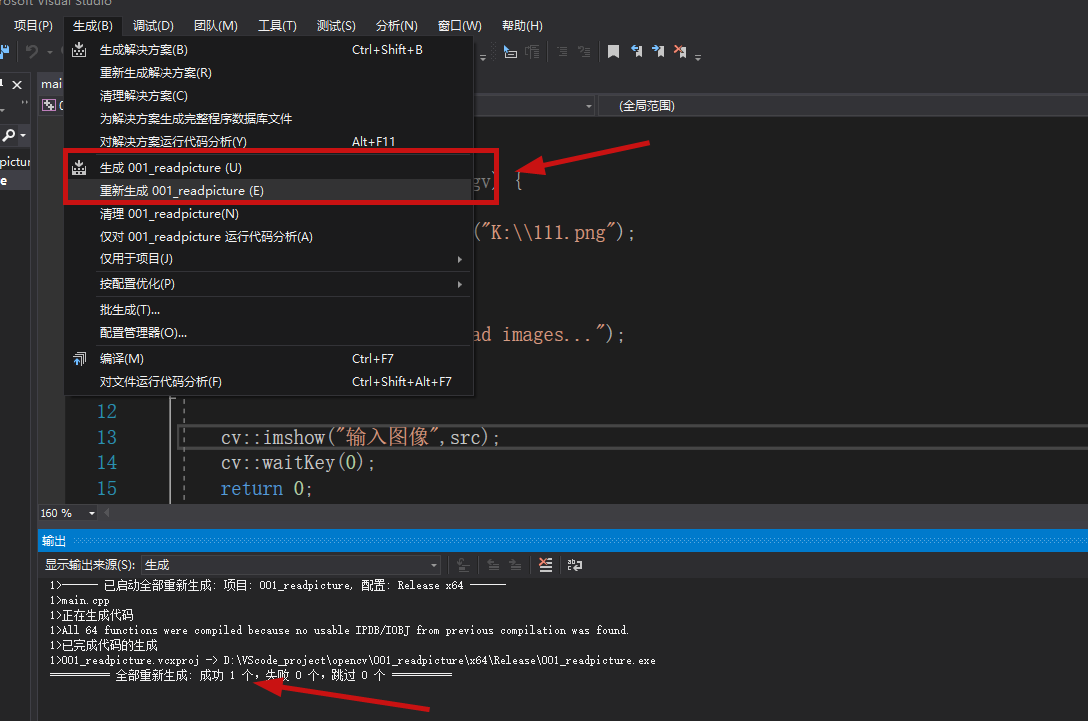This screenshot has height=721, width=1088.
Task: Go to next message icon in output
Action: pos(516,565)
